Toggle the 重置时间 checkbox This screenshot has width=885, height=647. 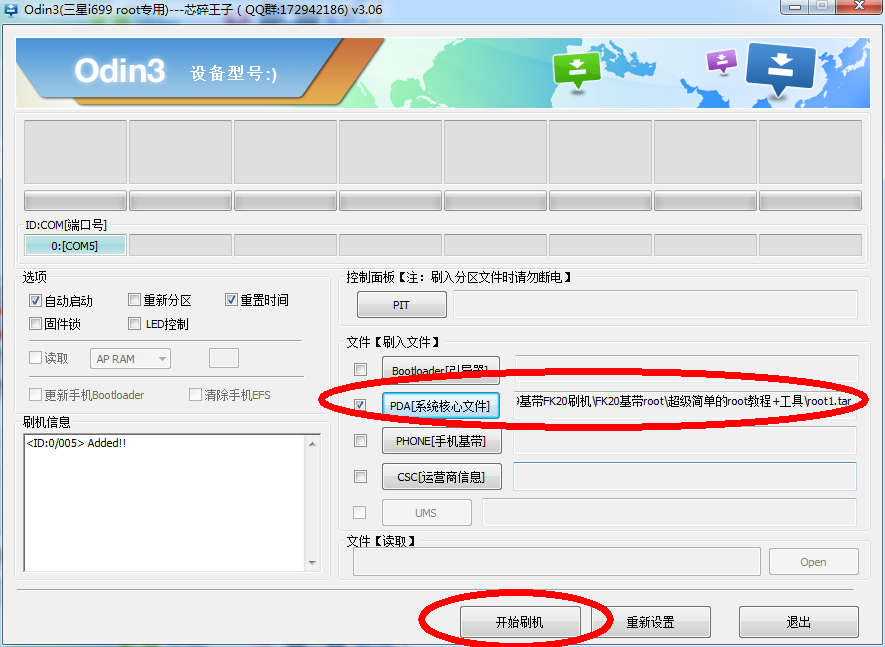231,299
